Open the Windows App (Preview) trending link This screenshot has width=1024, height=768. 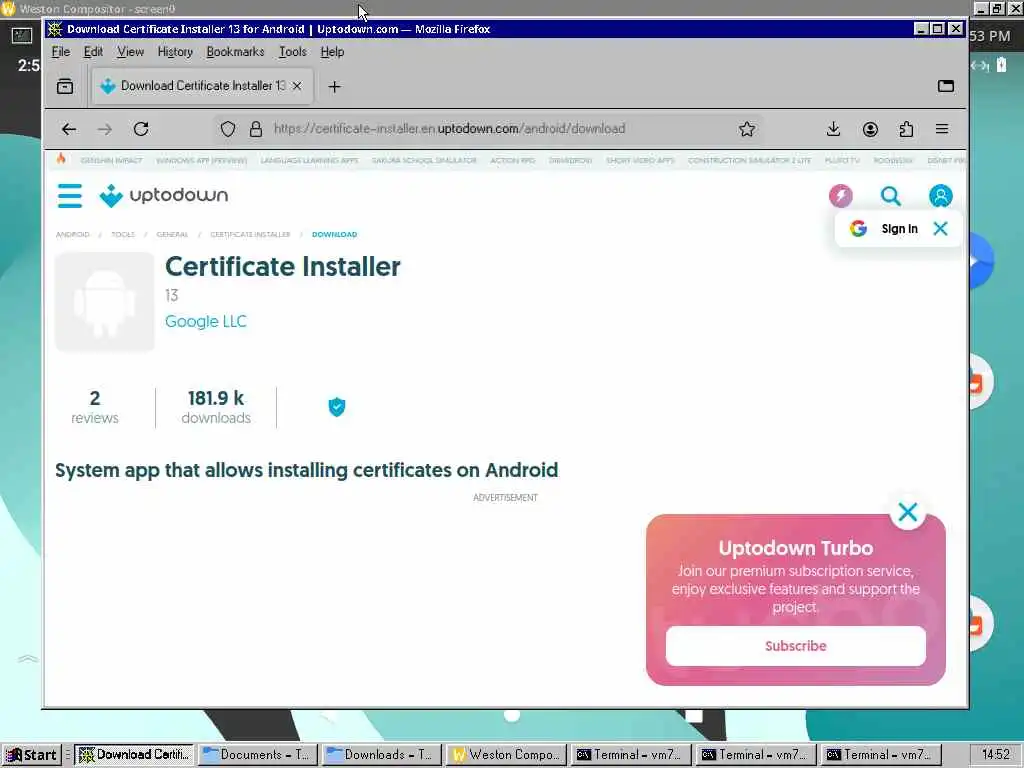point(202,160)
